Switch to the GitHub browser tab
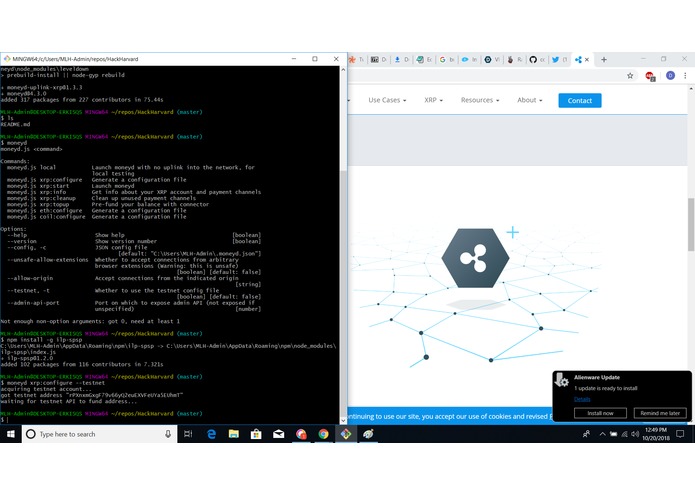The height and width of the screenshot is (494, 695). 537,59
